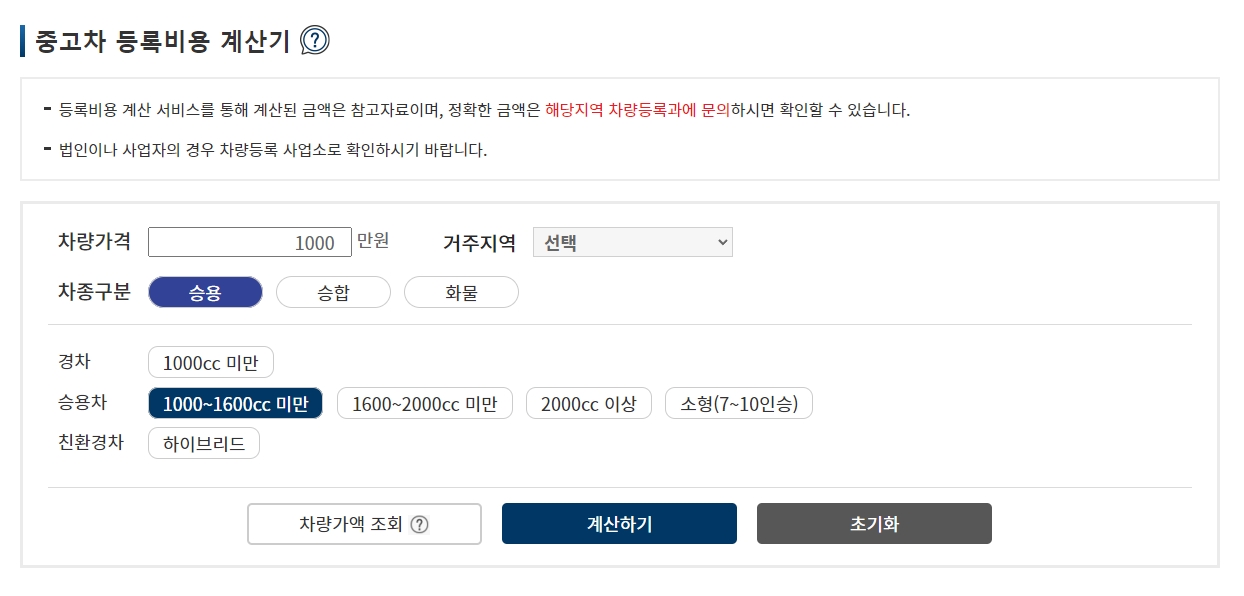Select 승합 as the vehicle category
The width and height of the screenshot is (1244, 596).
333,291
